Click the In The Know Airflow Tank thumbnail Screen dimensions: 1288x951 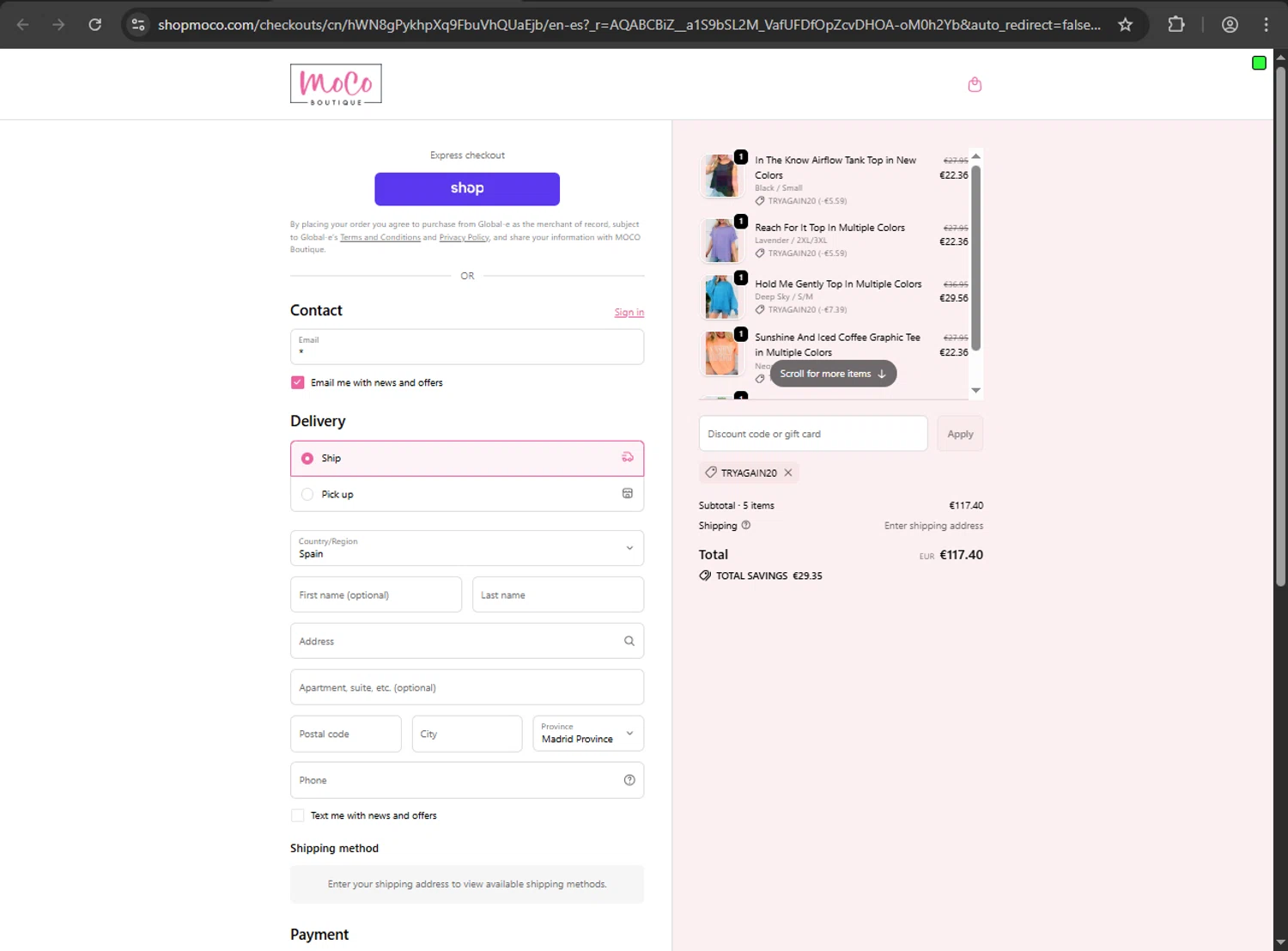point(721,175)
